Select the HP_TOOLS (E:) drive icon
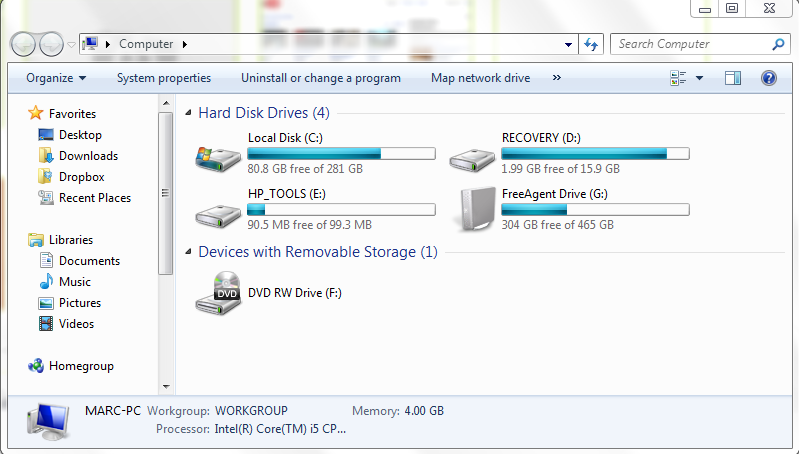 218,216
